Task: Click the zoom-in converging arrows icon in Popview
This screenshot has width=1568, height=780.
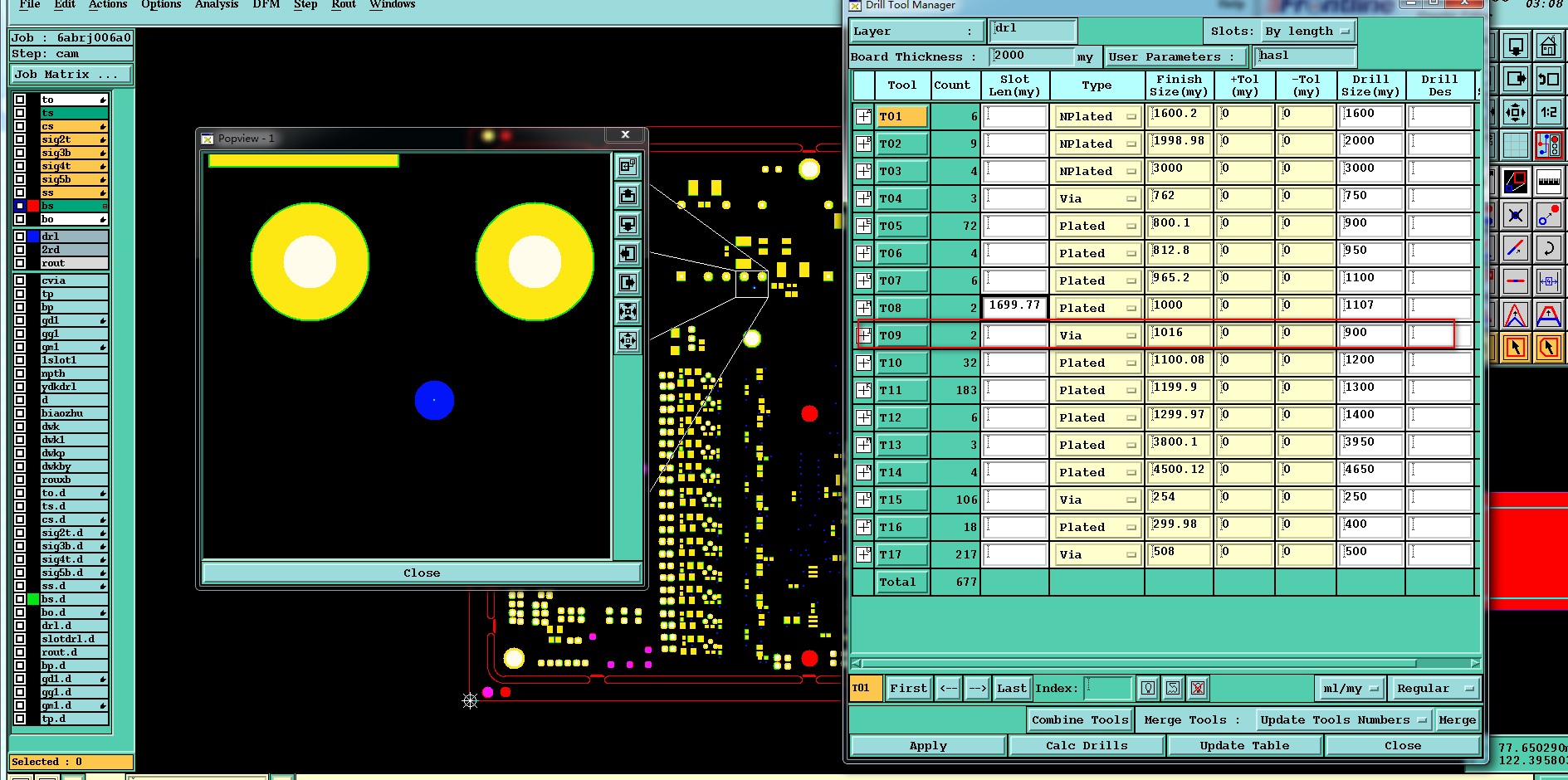Action: (628, 311)
